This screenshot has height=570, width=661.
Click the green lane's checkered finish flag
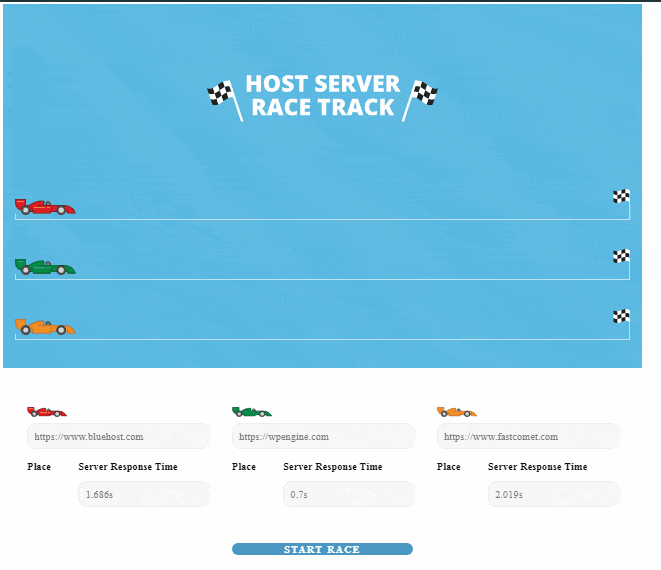coord(621,256)
